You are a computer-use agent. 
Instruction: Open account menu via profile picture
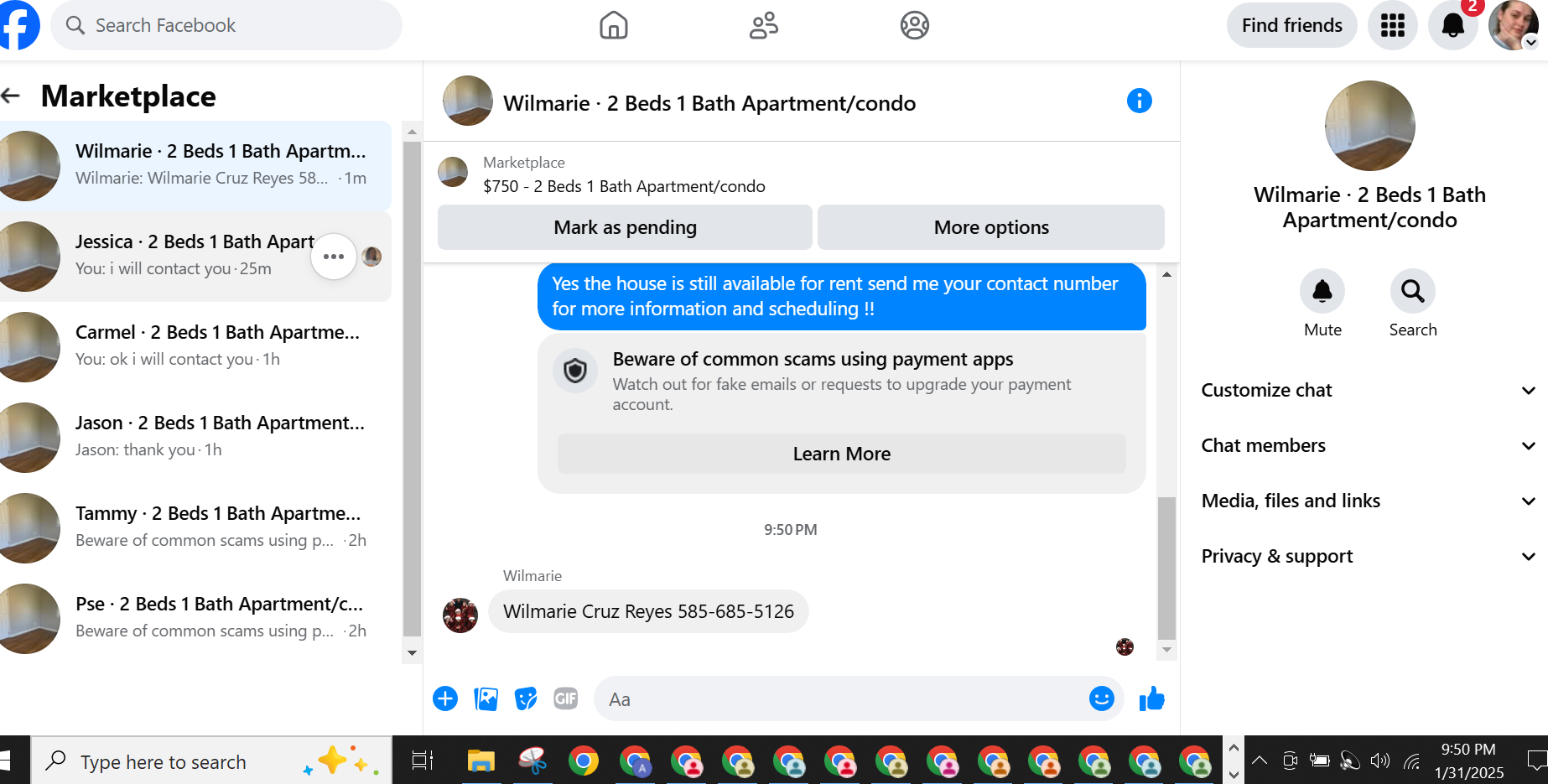click(1513, 25)
